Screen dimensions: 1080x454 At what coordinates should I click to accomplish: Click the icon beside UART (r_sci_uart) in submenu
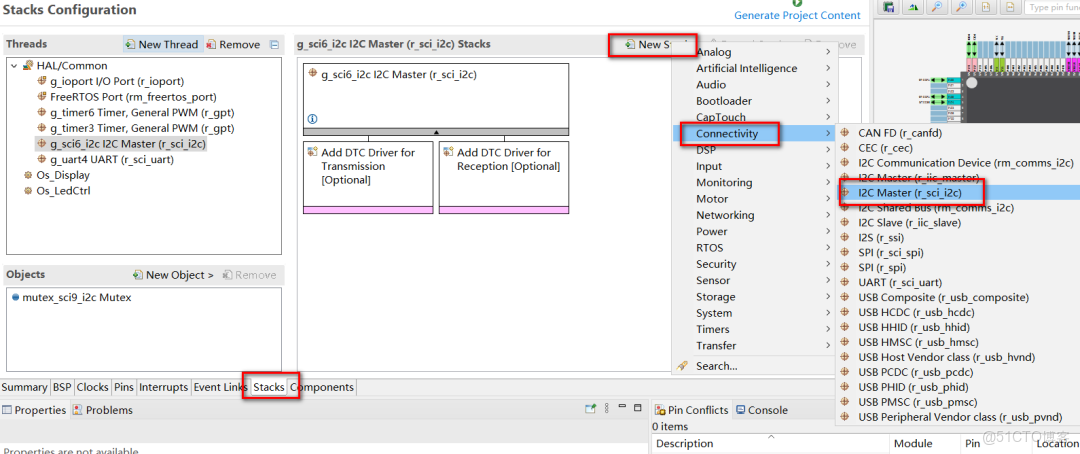pyautogui.click(x=845, y=282)
